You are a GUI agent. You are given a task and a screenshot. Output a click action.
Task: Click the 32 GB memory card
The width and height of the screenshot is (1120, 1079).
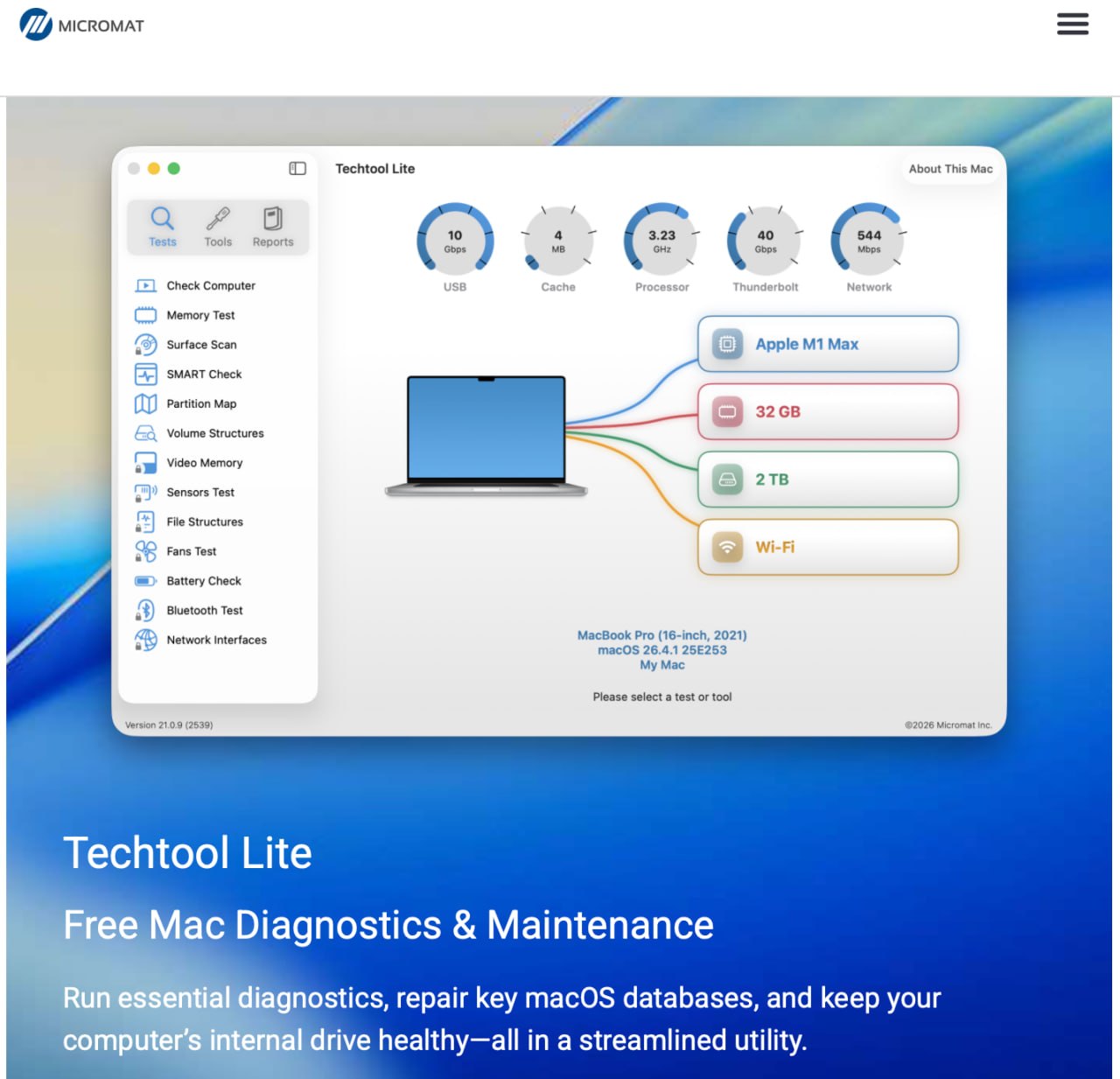[x=828, y=411]
